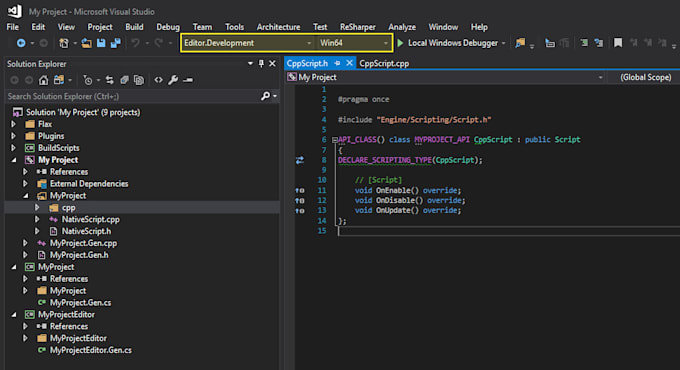Click the Preview Selected Items icon
Viewport: 680px width, 370px height.
[x=188, y=80]
